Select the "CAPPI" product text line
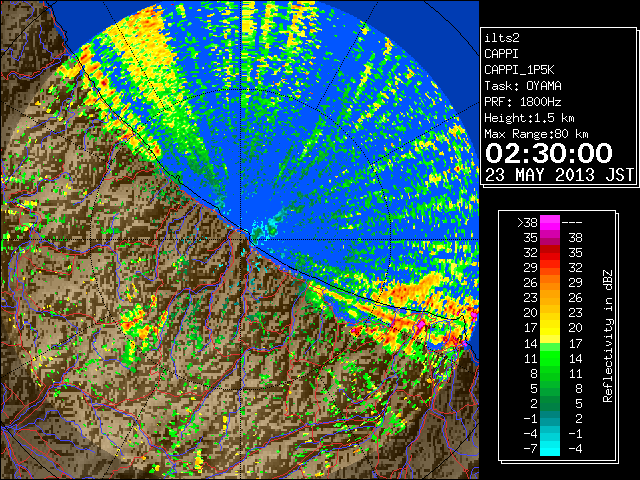The image size is (640, 480). coord(501,54)
